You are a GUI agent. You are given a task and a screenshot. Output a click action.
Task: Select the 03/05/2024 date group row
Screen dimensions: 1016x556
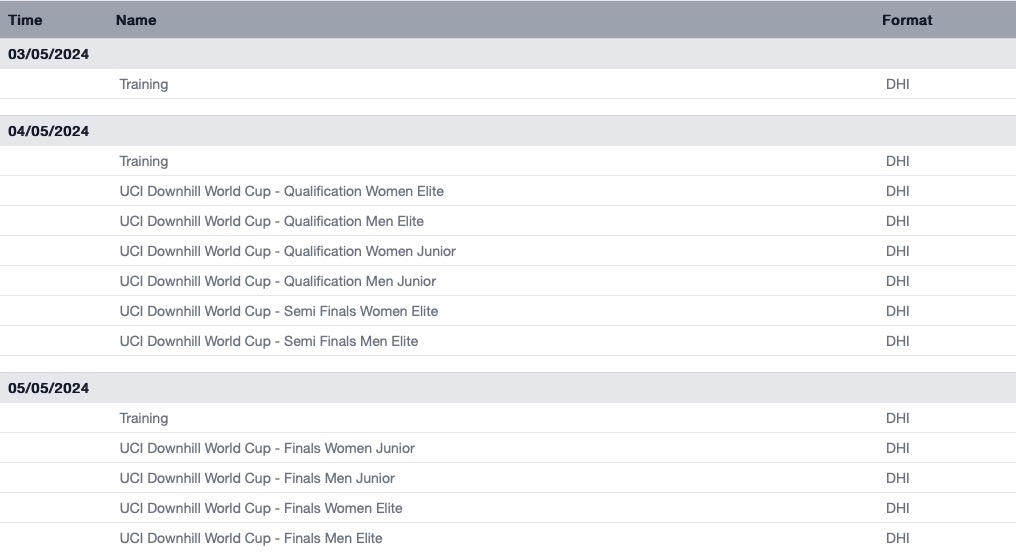point(508,54)
